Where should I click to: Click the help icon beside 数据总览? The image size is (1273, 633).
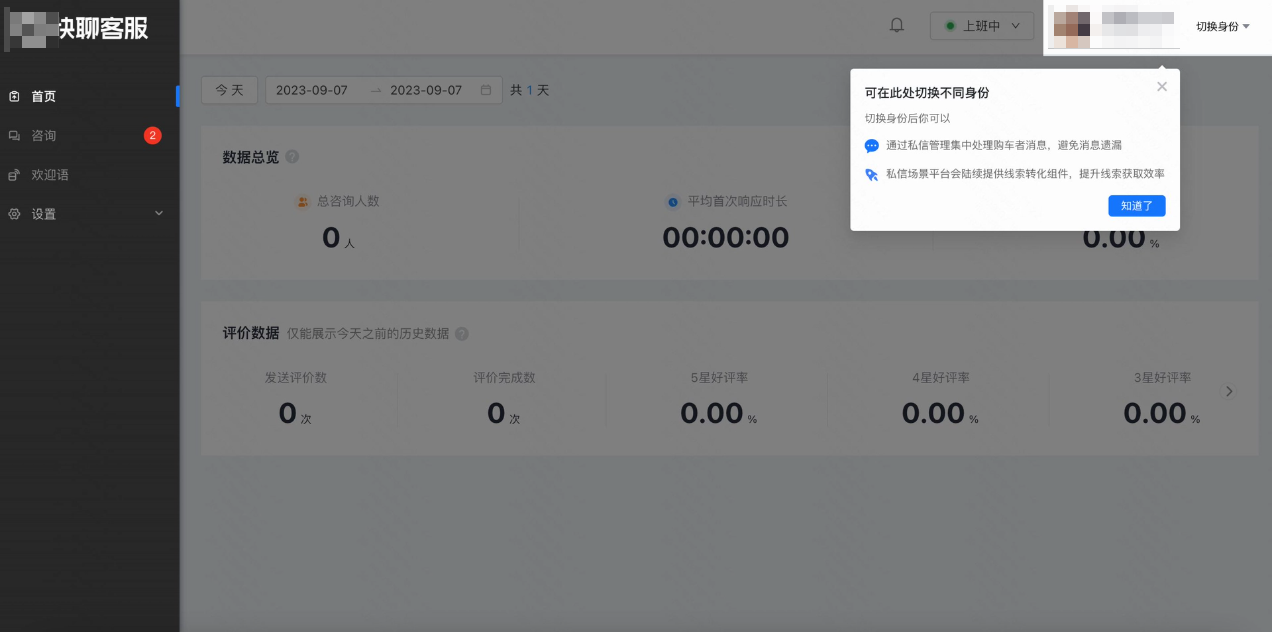(290, 156)
